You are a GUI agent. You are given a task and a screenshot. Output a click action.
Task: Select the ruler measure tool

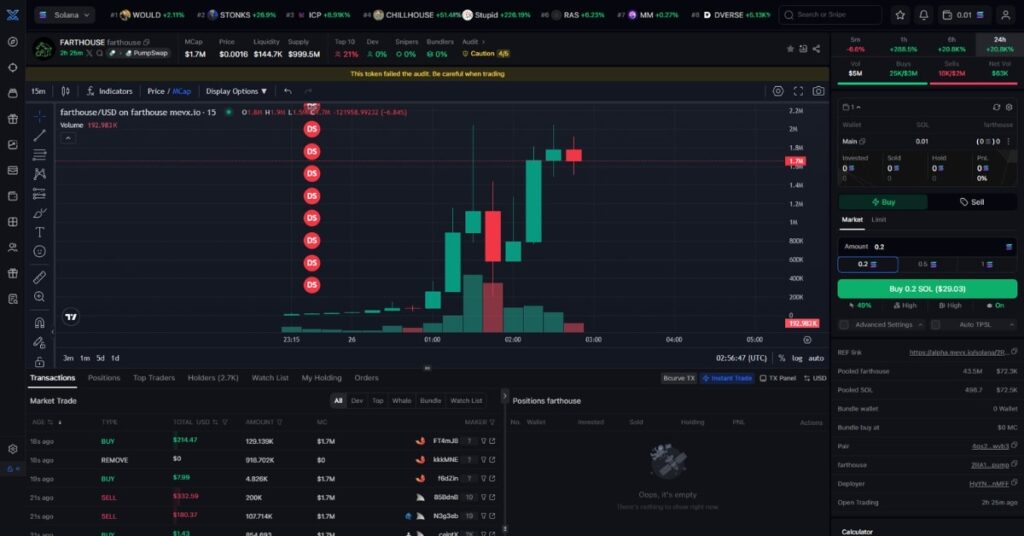40,277
